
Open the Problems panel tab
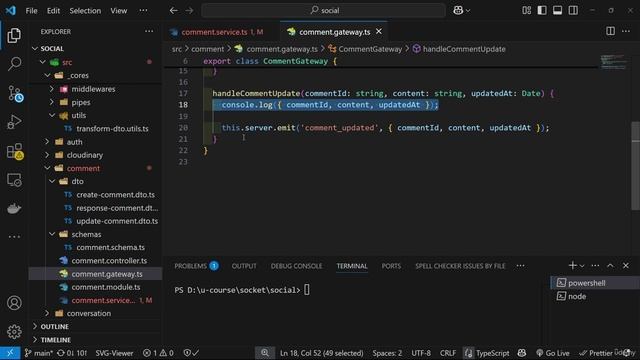point(196,266)
